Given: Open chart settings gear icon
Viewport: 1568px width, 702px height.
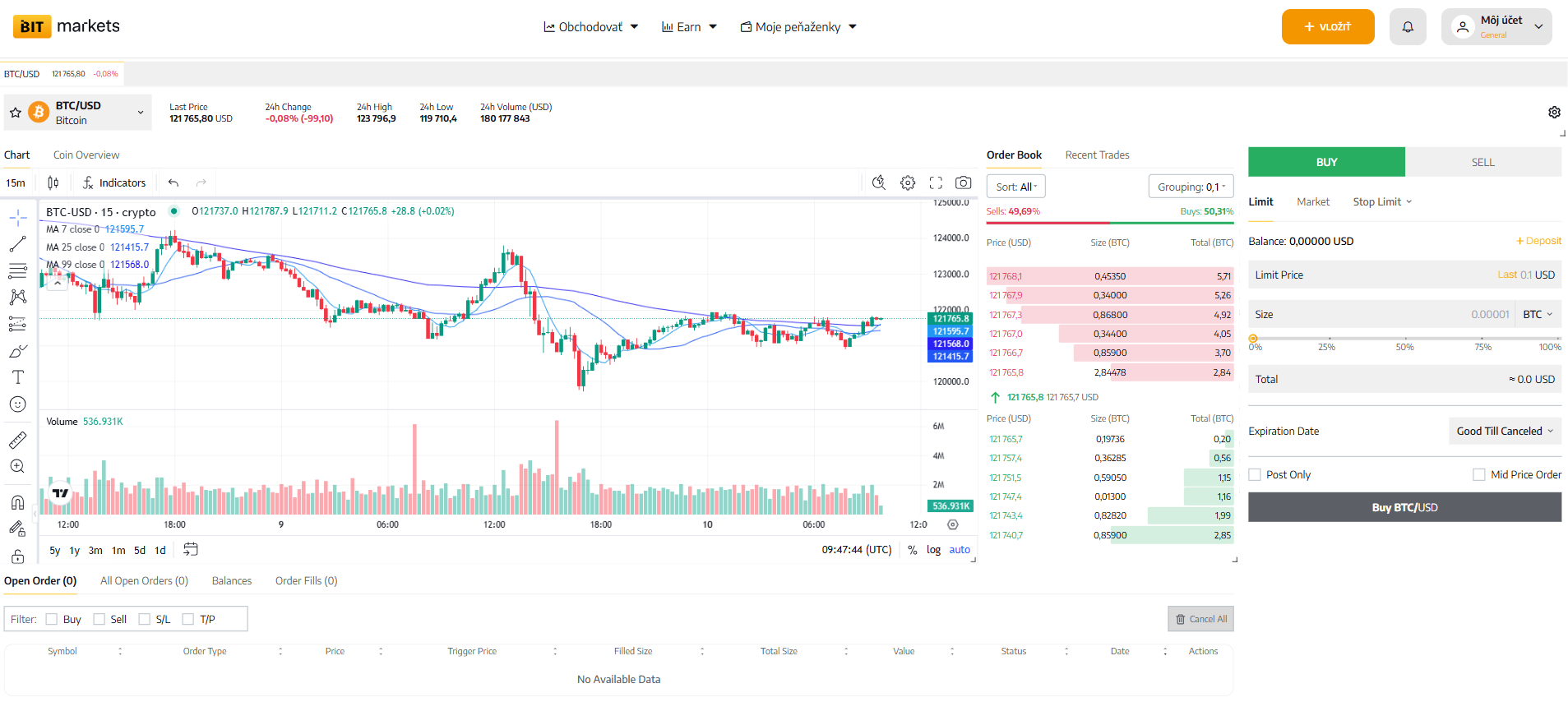Looking at the screenshot, I should pos(908,183).
